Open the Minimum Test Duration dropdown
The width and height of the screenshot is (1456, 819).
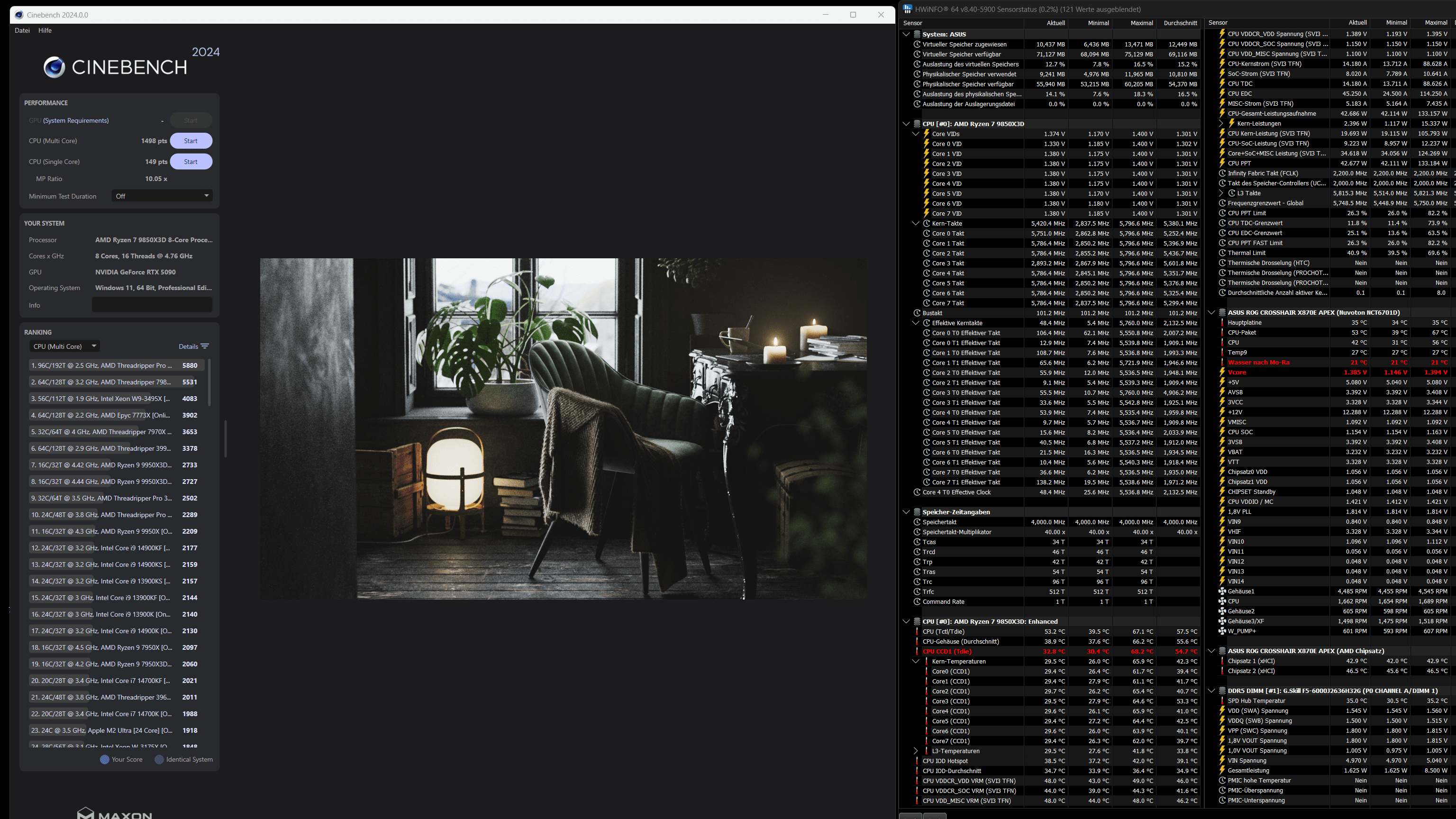tap(162, 196)
